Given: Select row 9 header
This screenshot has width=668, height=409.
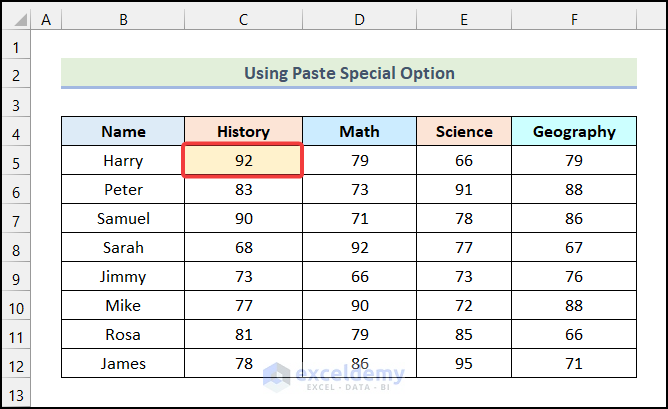Looking at the screenshot, I should tap(17, 277).
